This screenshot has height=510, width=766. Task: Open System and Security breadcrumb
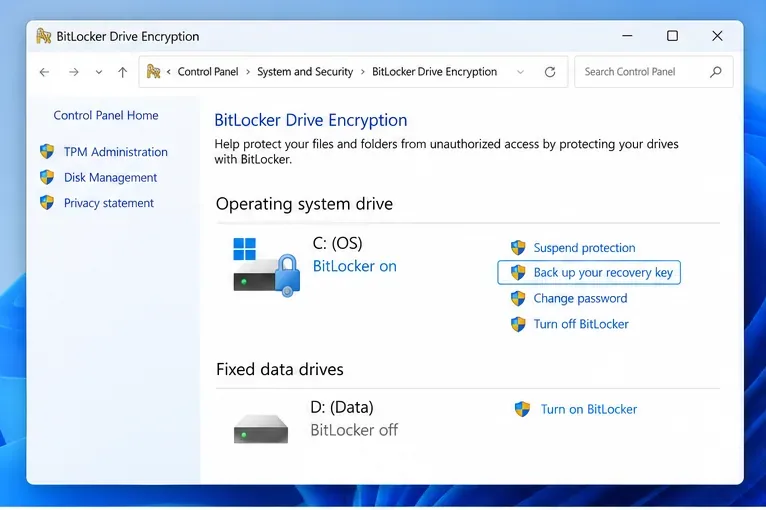click(x=305, y=72)
